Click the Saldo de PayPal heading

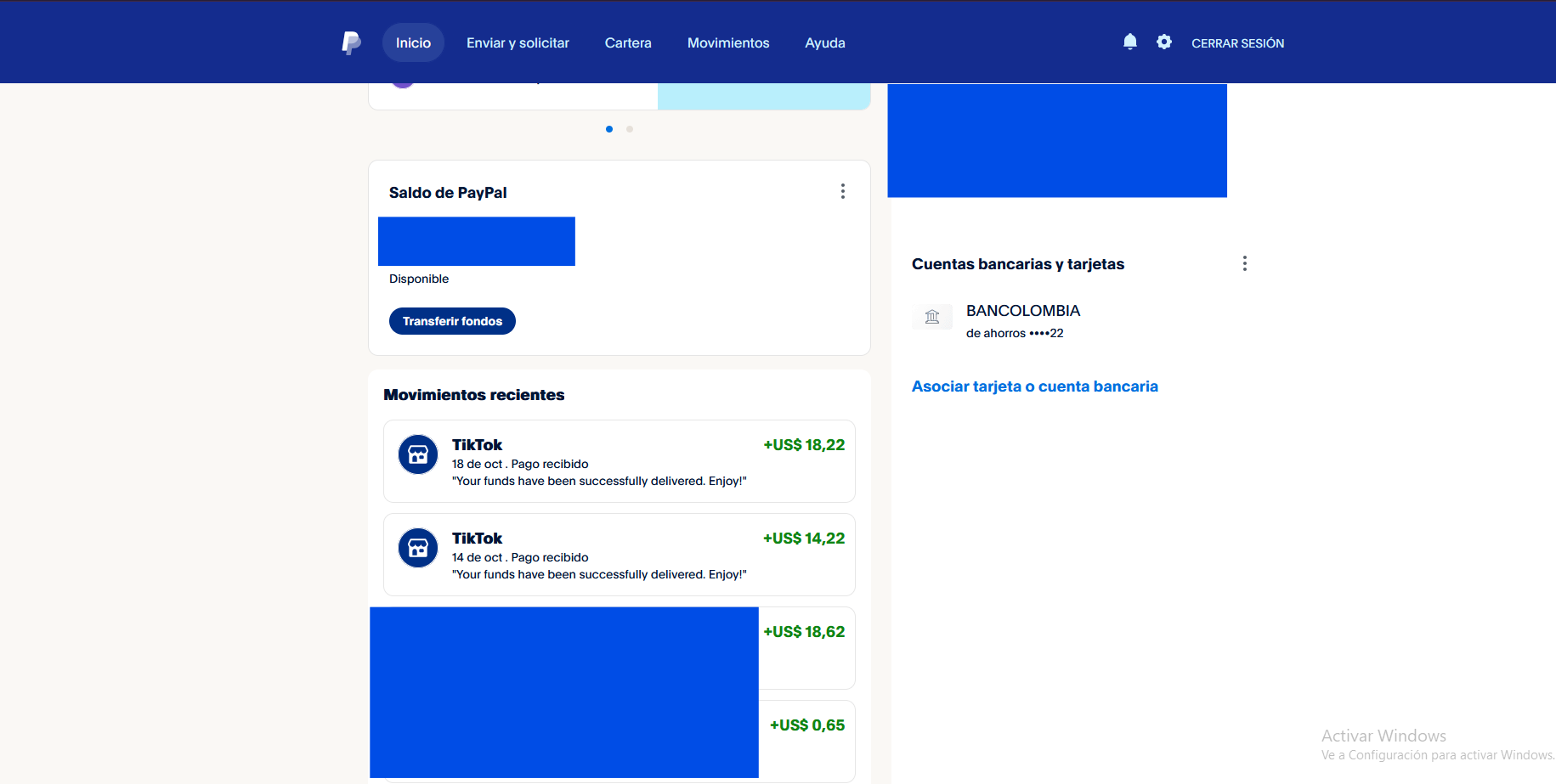[448, 193]
